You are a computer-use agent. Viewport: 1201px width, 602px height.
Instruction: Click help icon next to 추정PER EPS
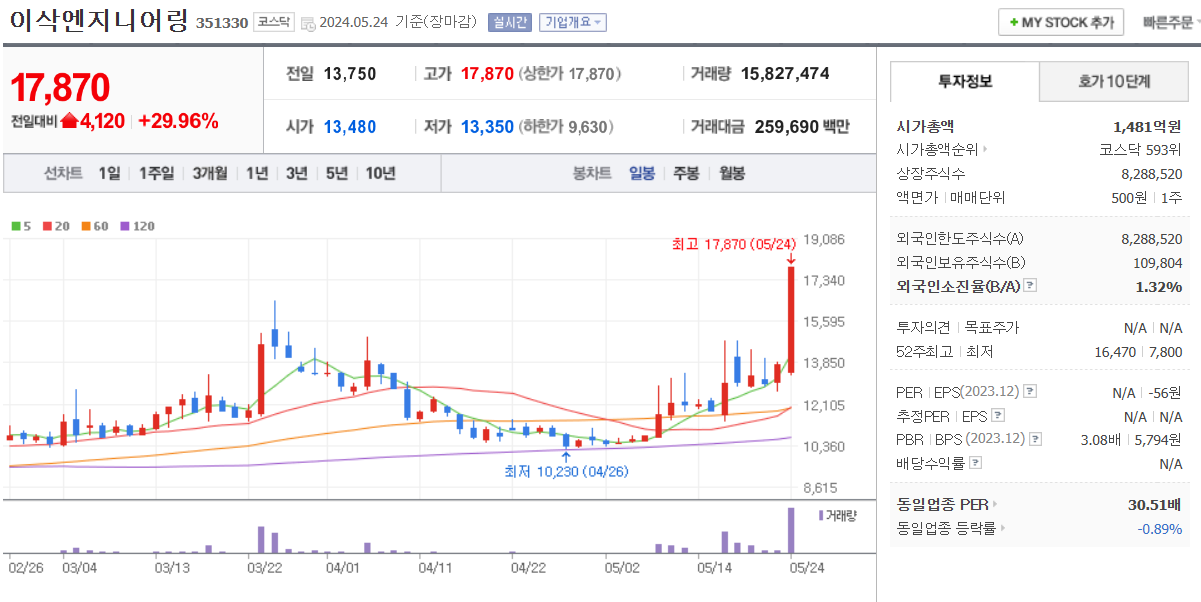pyautogui.click(x=998, y=416)
